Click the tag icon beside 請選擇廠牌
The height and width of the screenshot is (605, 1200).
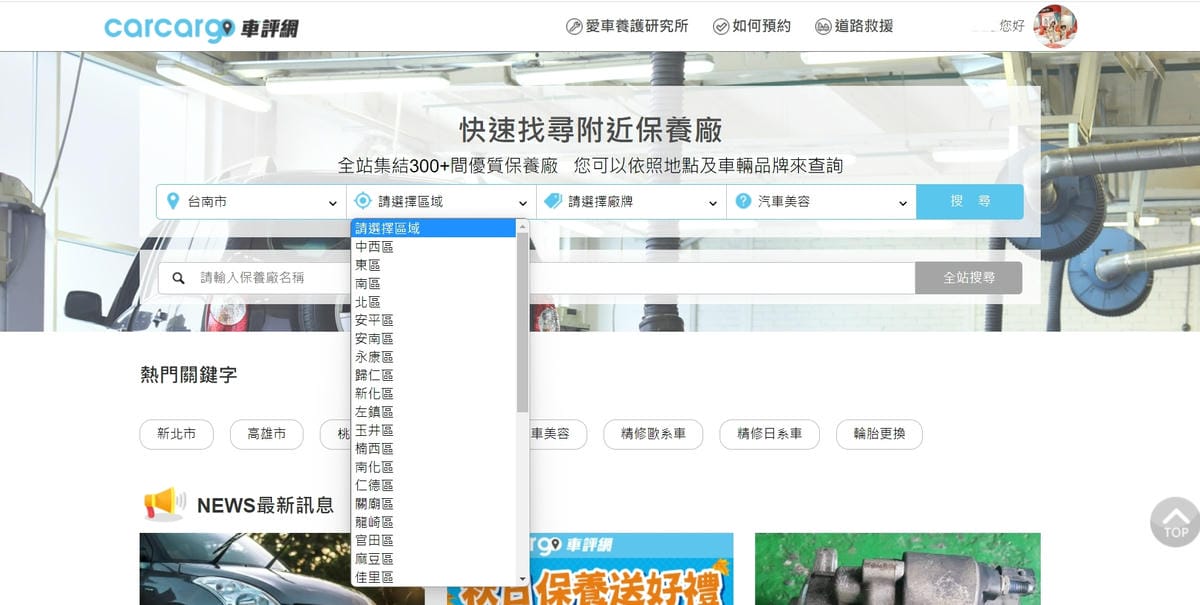tap(552, 201)
